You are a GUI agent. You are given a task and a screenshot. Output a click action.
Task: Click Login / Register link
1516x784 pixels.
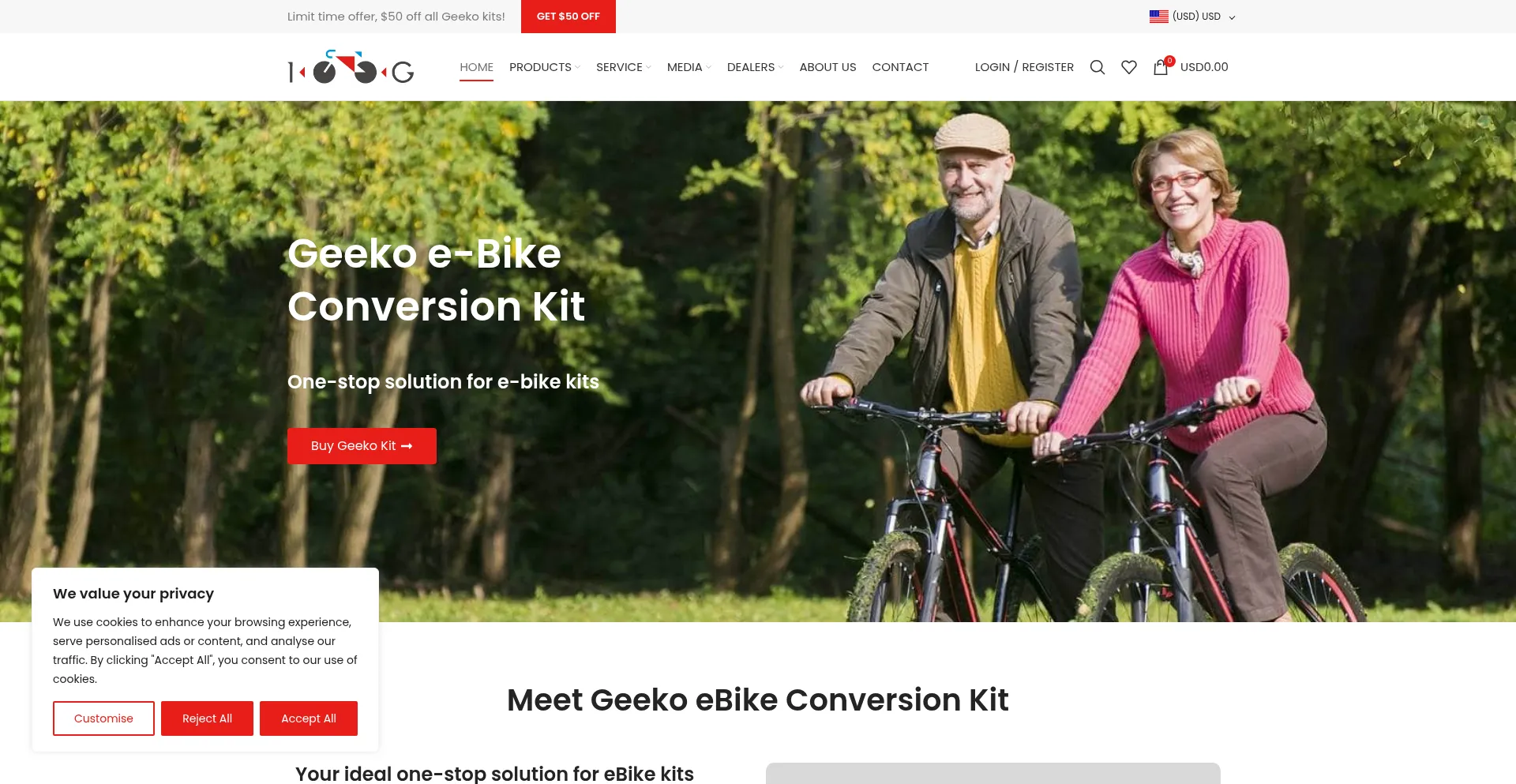[1024, 67]
